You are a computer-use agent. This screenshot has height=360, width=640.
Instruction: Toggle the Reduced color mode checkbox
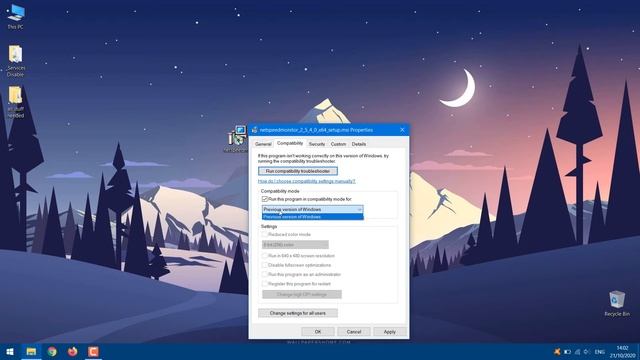(264, 234)
